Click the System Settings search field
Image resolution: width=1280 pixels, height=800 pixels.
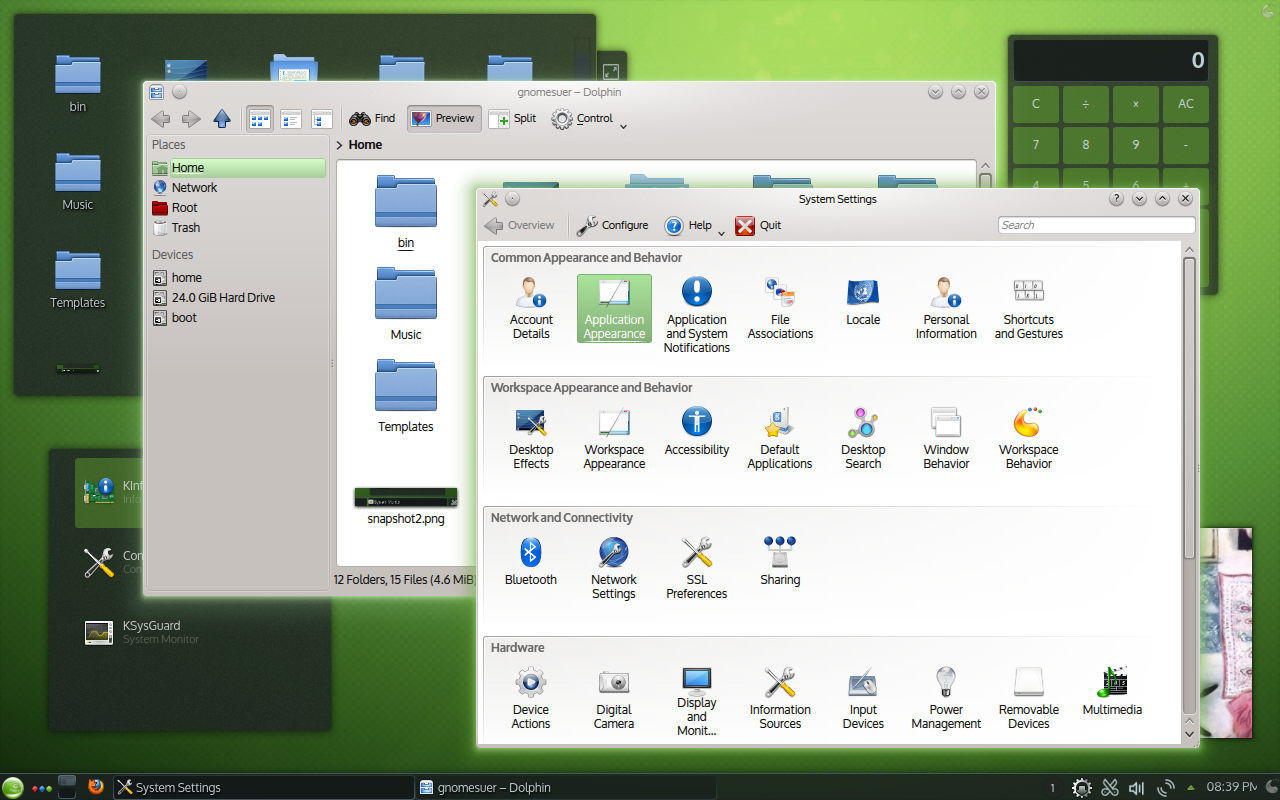tap(1096, 225)
